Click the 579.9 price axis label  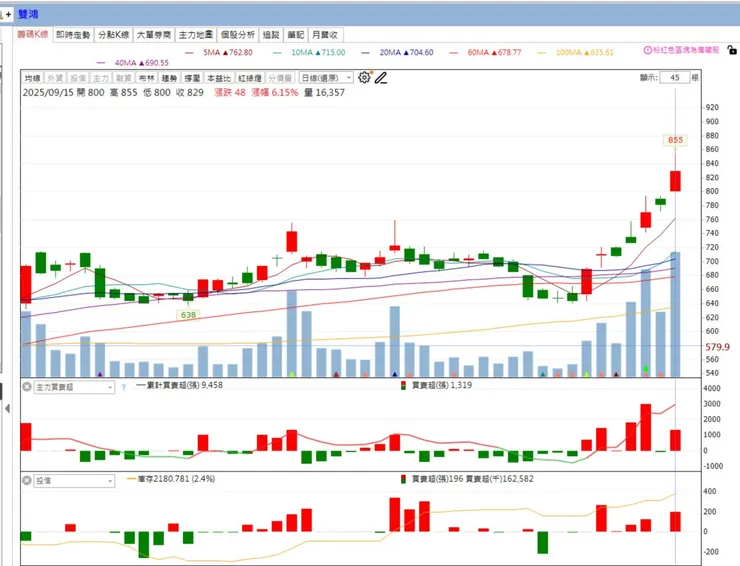[x=717, y=347]
